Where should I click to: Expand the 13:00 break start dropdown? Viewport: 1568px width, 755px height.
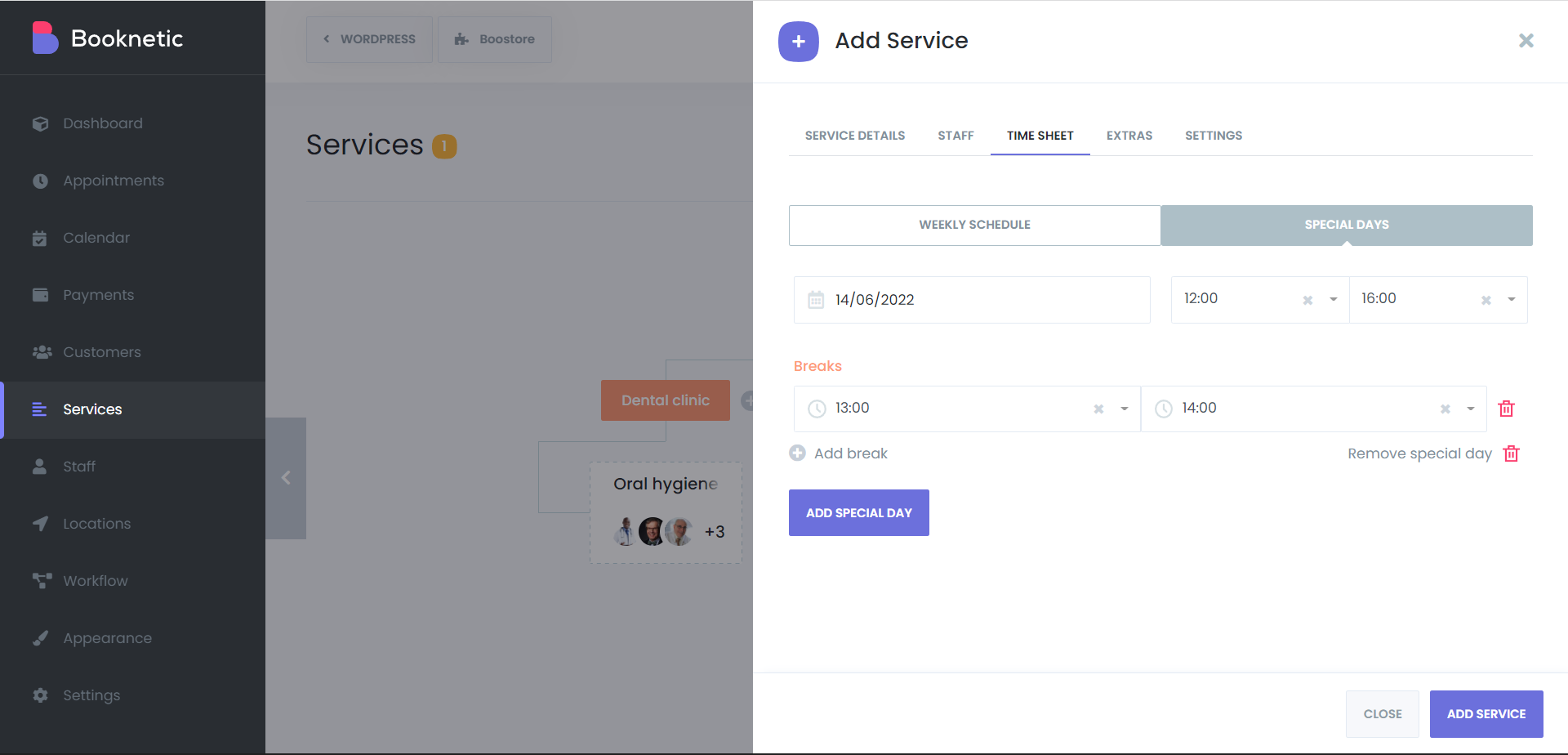tap(1125, 409)
